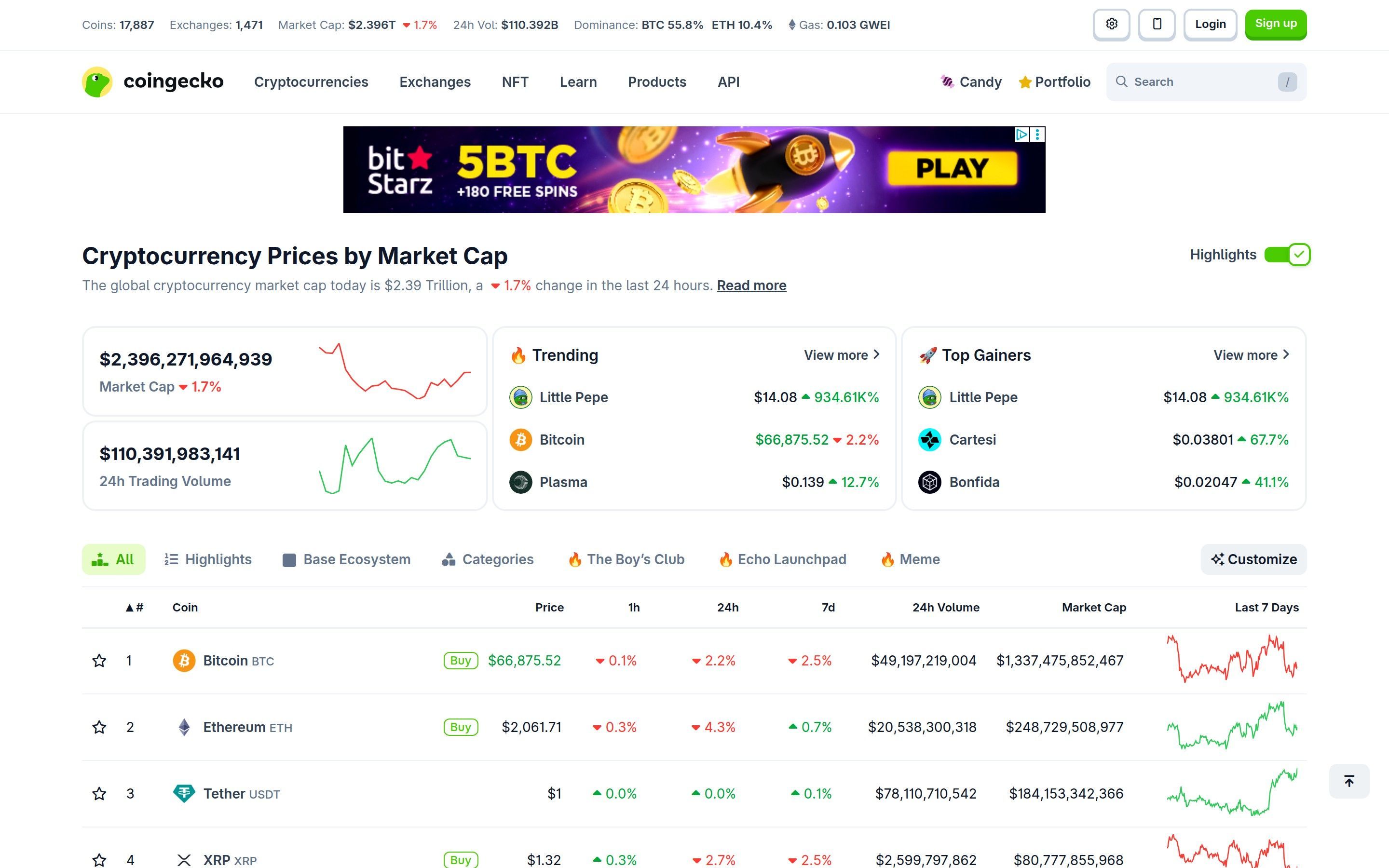
Task: Click the mobile app icon in the header
Action: pyautogui.click(x=1157, y=24)
